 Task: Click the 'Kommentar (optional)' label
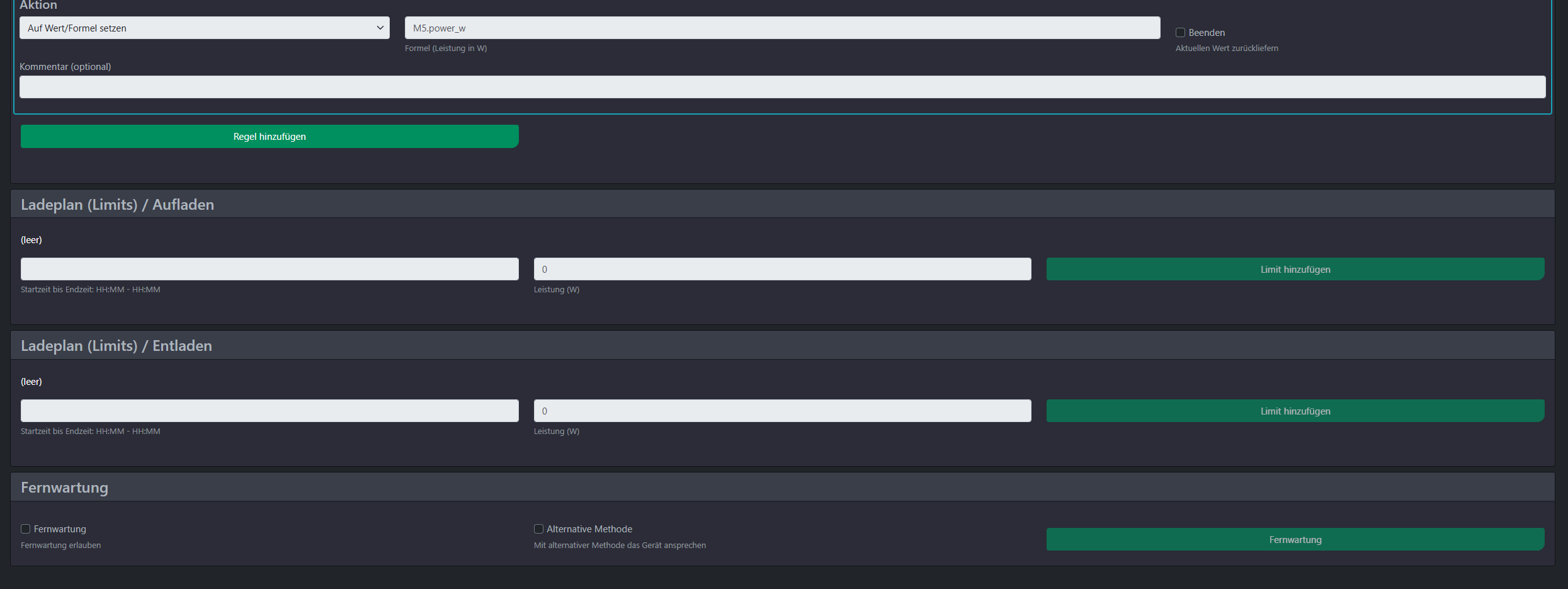(x=65, y=67)
